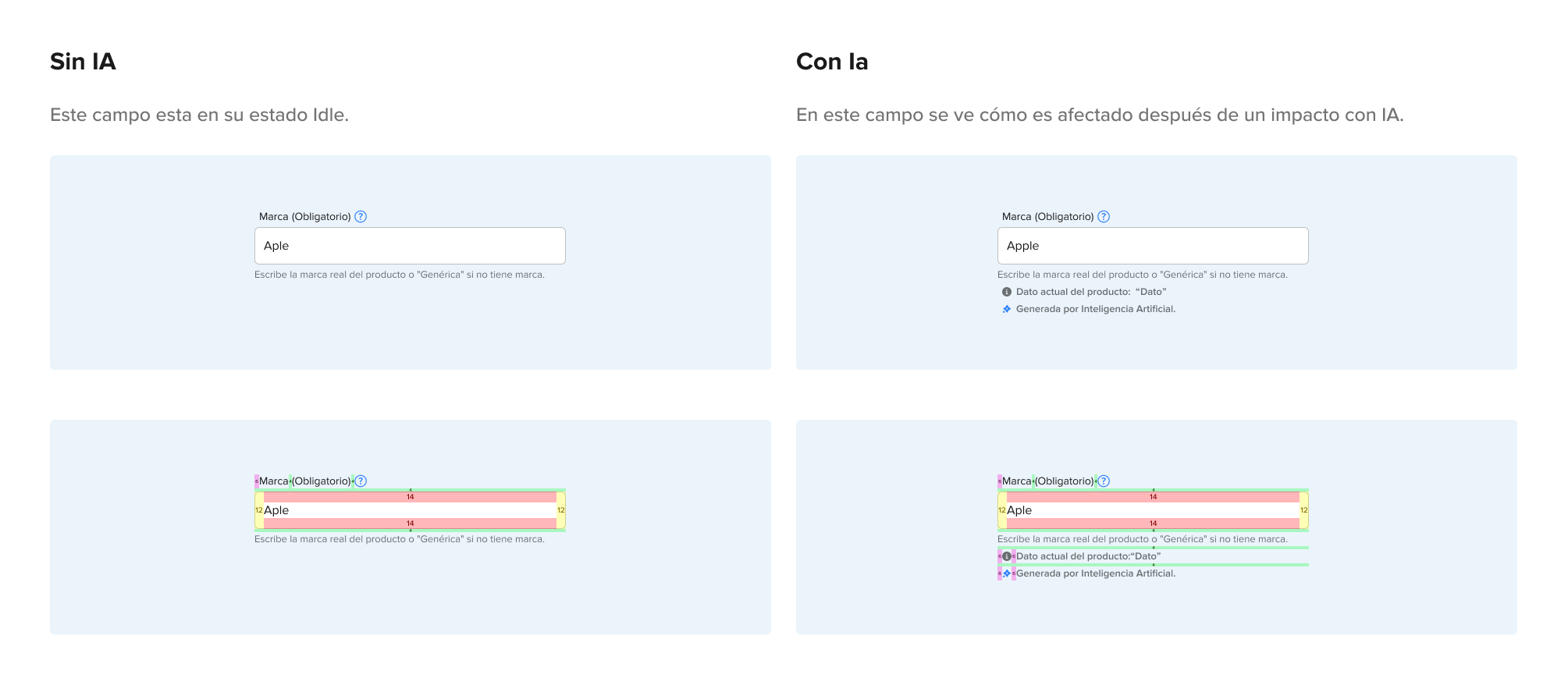
Task: Click annotated "Aple" input in Con Ia spec
Action: (x=1153, y=510)
